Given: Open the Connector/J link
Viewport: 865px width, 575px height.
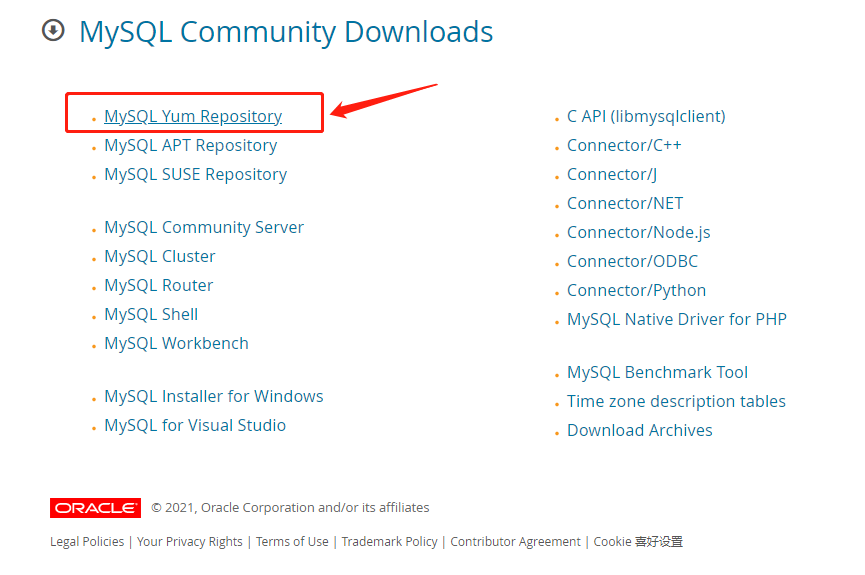Looking at the screenshot, I should [x=612, y=174].
